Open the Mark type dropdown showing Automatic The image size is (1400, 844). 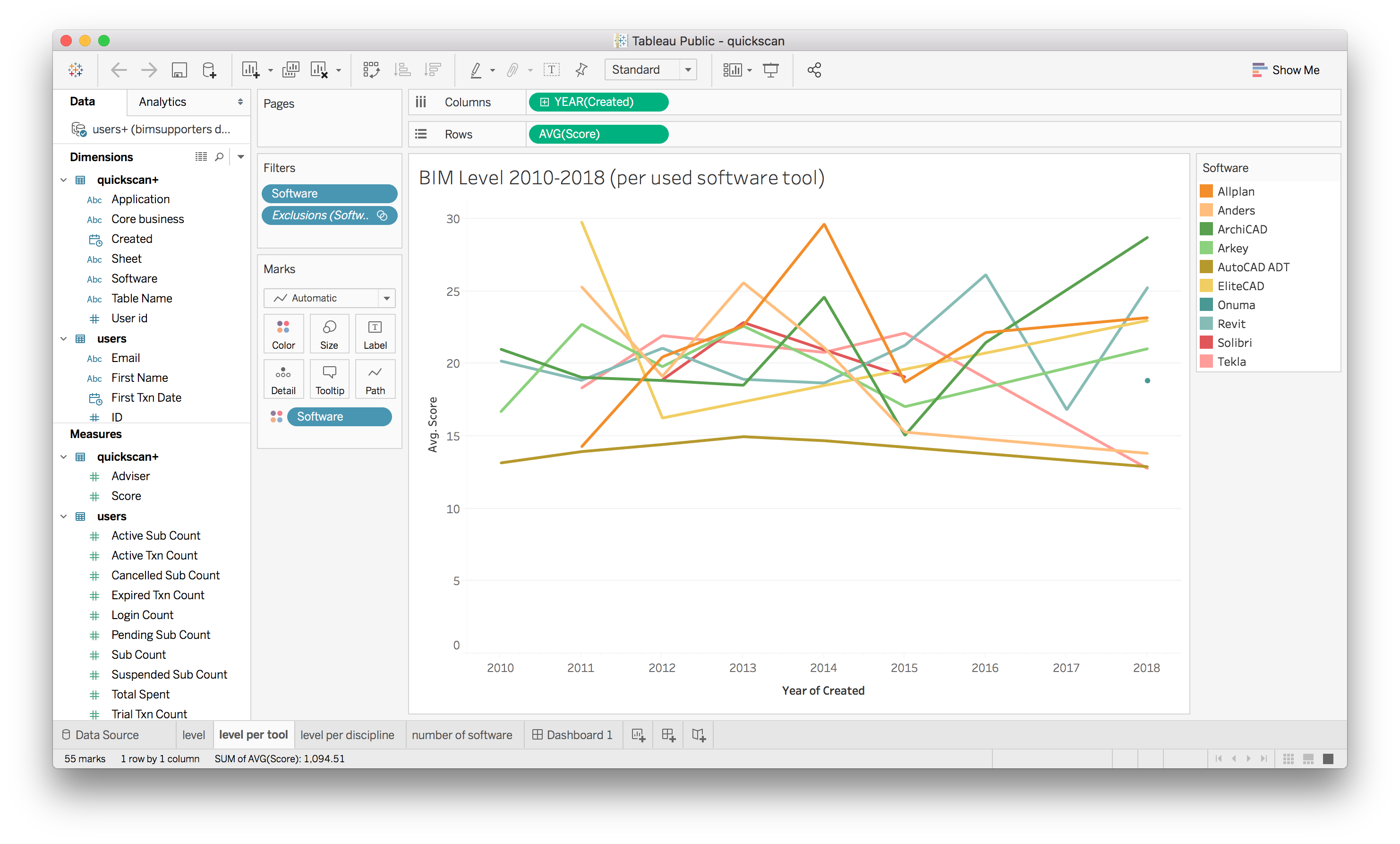click(329, 298)
